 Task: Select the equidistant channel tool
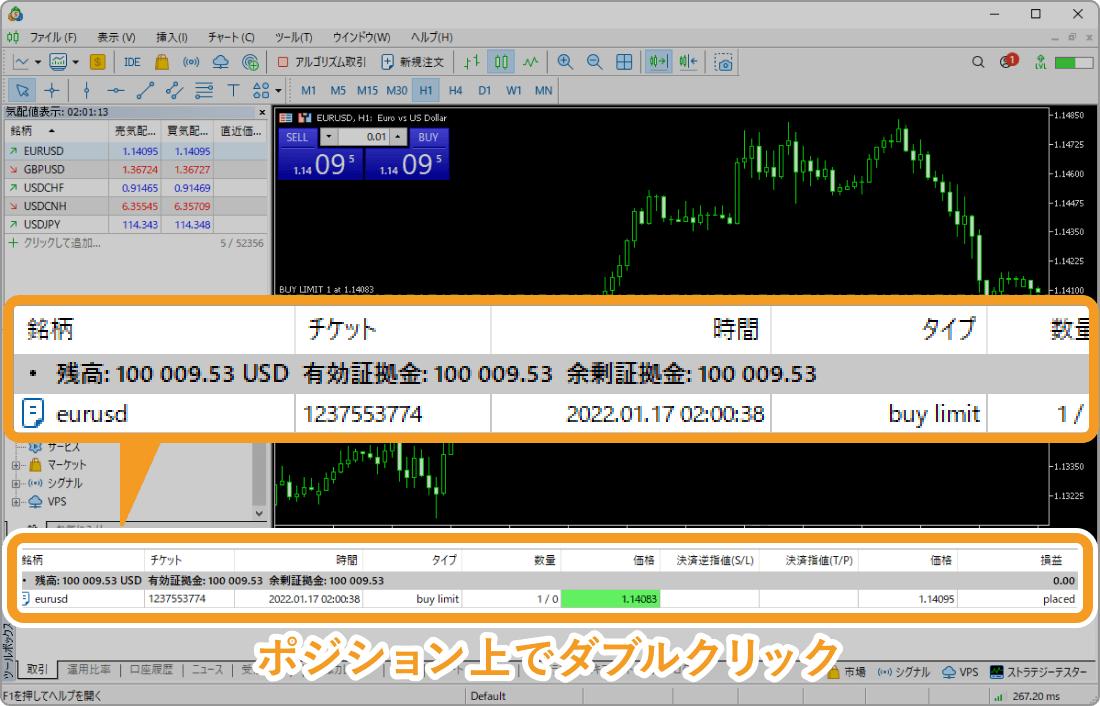click(175, 90)
